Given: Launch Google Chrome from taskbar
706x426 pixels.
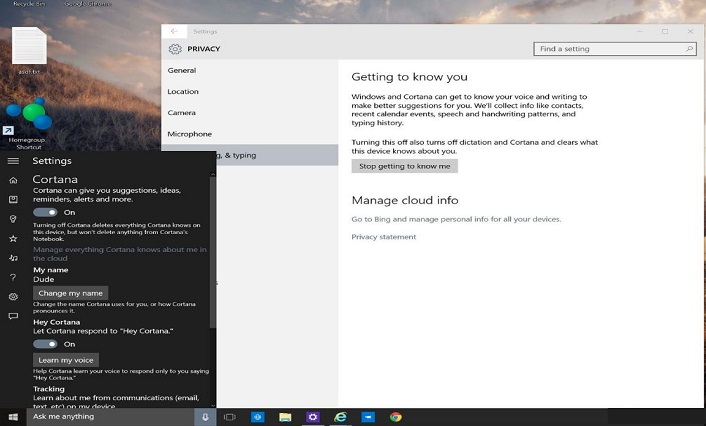Looking at the screenshot, I should pos(396,417).
